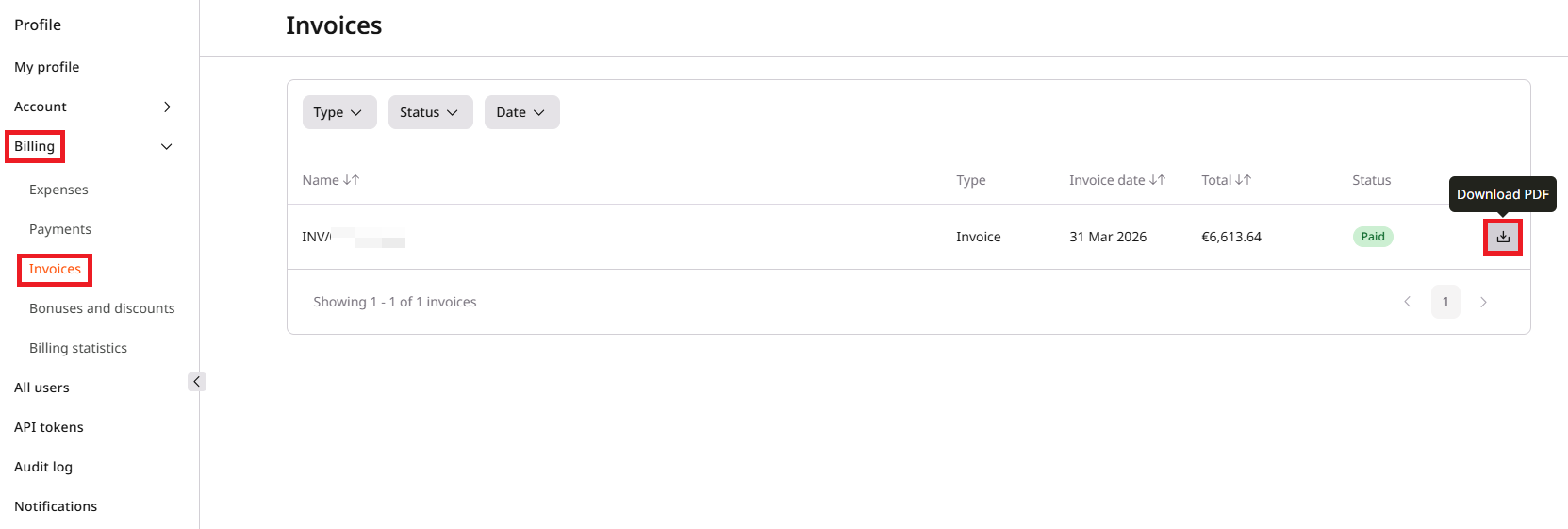Sort by Invoice date arrows
This screenshot has height=529, width=1568.
coord(1158,180)
